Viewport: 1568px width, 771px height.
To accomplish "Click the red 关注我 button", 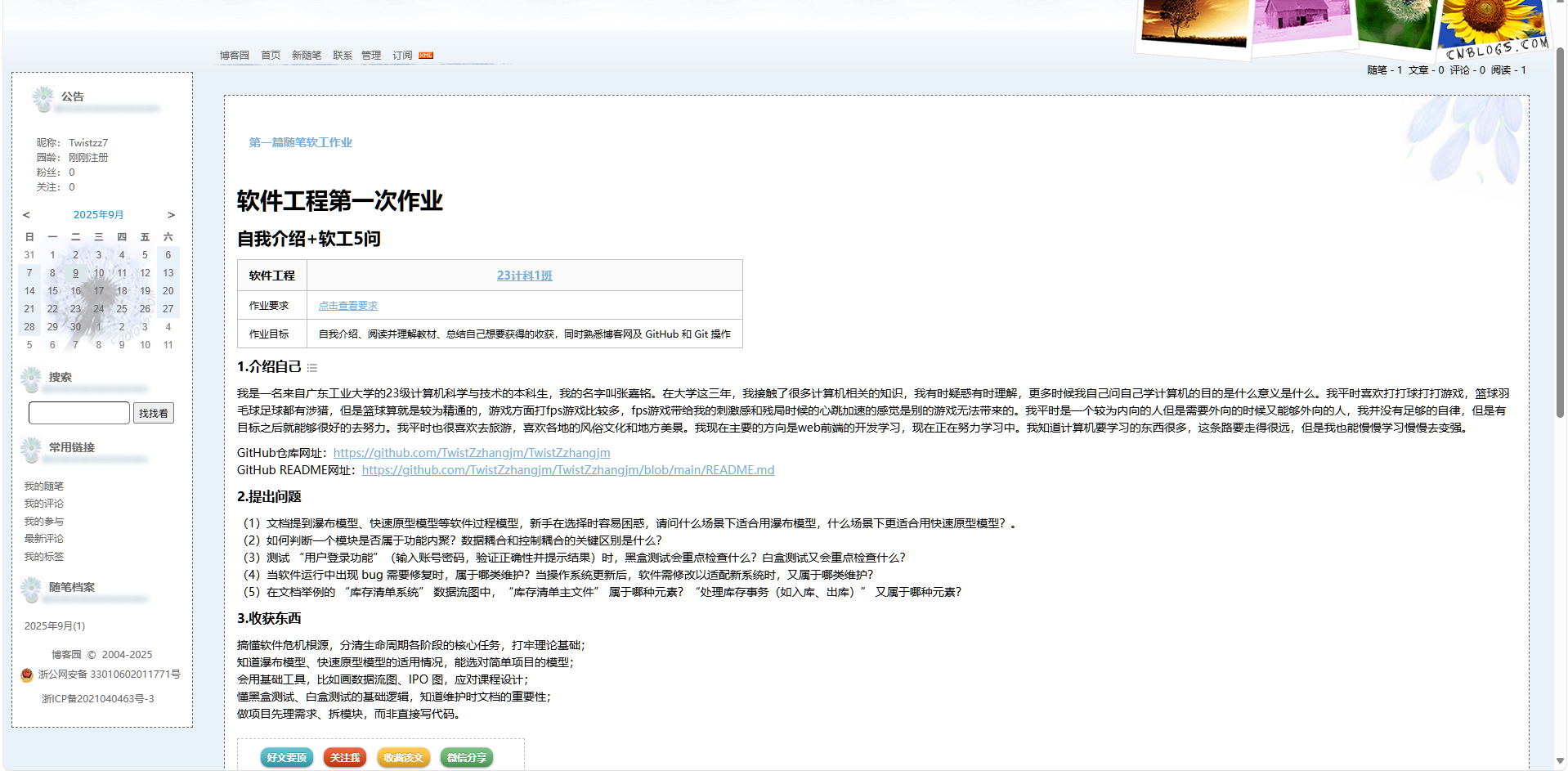I will point(344,757).
